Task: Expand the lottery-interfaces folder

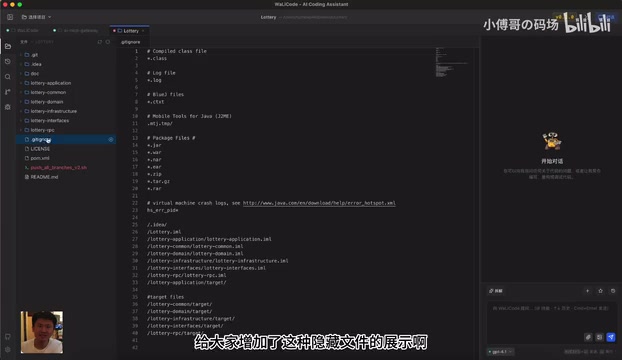Action: 66,121
